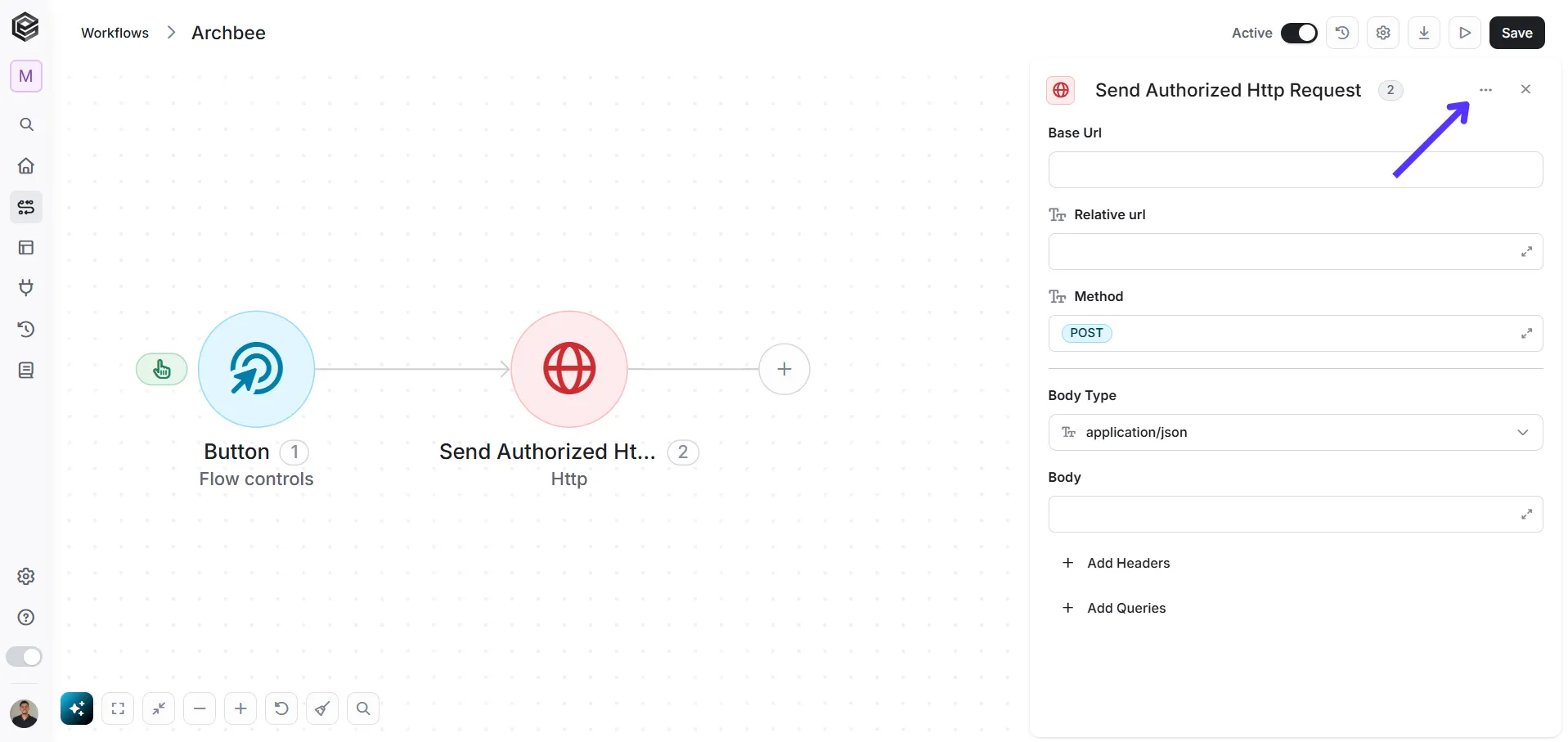Open the tables layout icon in sidebar
This screenshot has height=742, width=1568.
(26, 248)
